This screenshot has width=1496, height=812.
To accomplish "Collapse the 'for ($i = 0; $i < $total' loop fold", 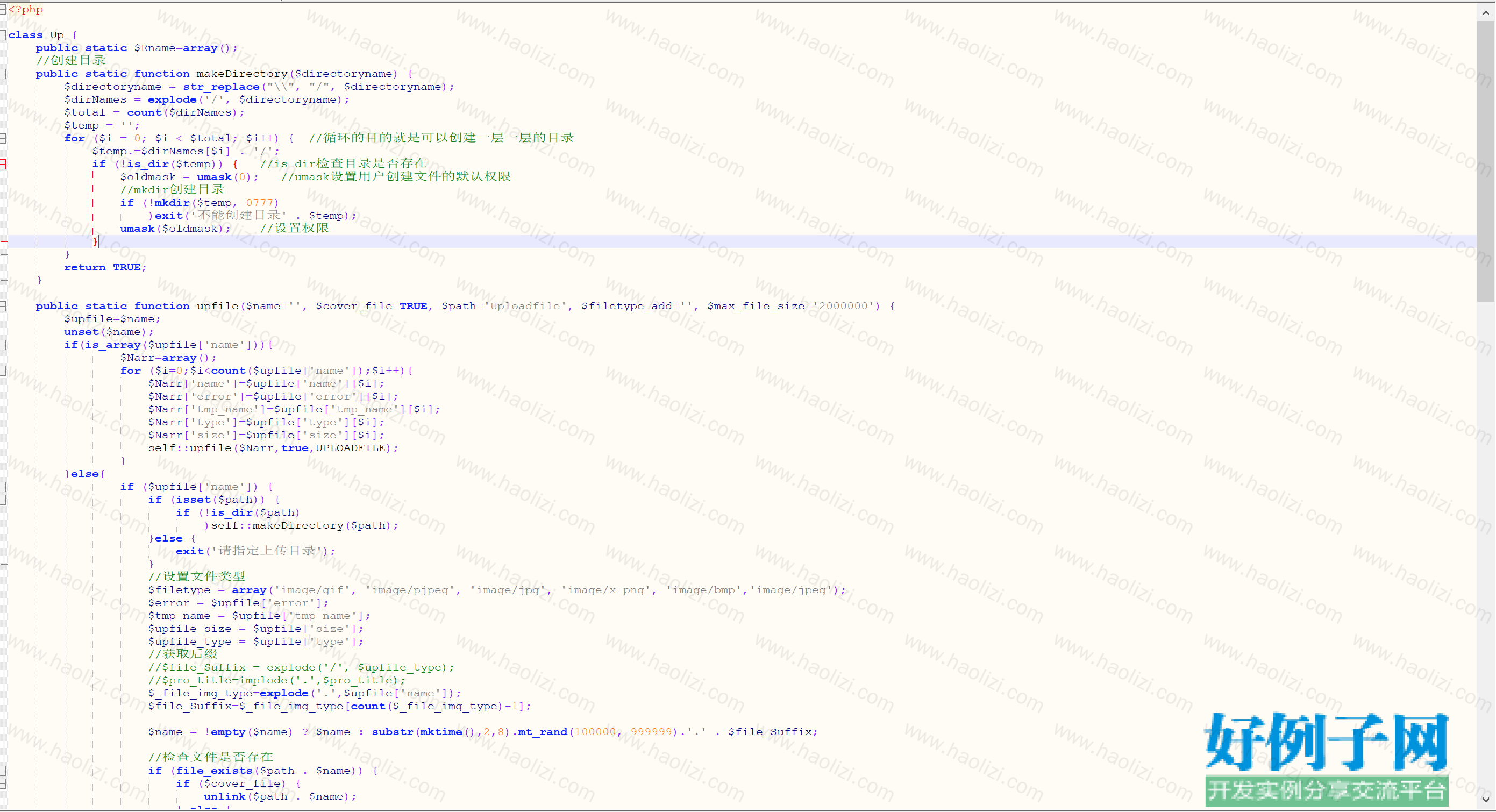I will (3, 138).
